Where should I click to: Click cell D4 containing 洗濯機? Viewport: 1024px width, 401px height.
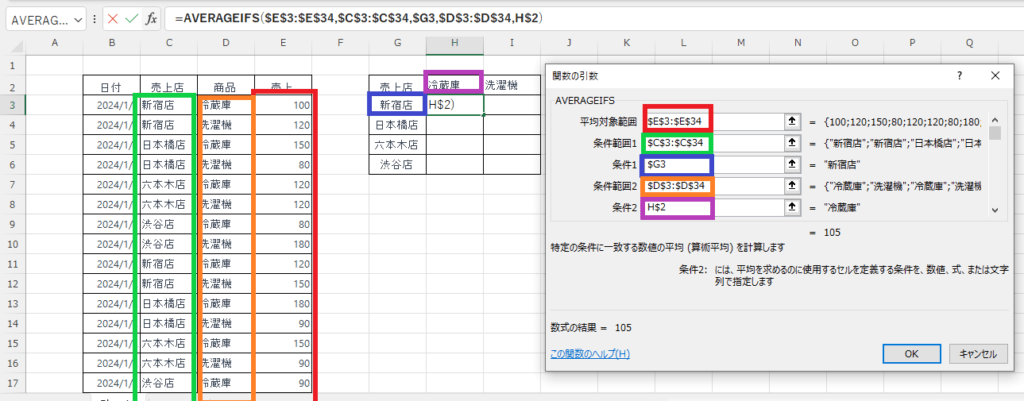point(226,124)
